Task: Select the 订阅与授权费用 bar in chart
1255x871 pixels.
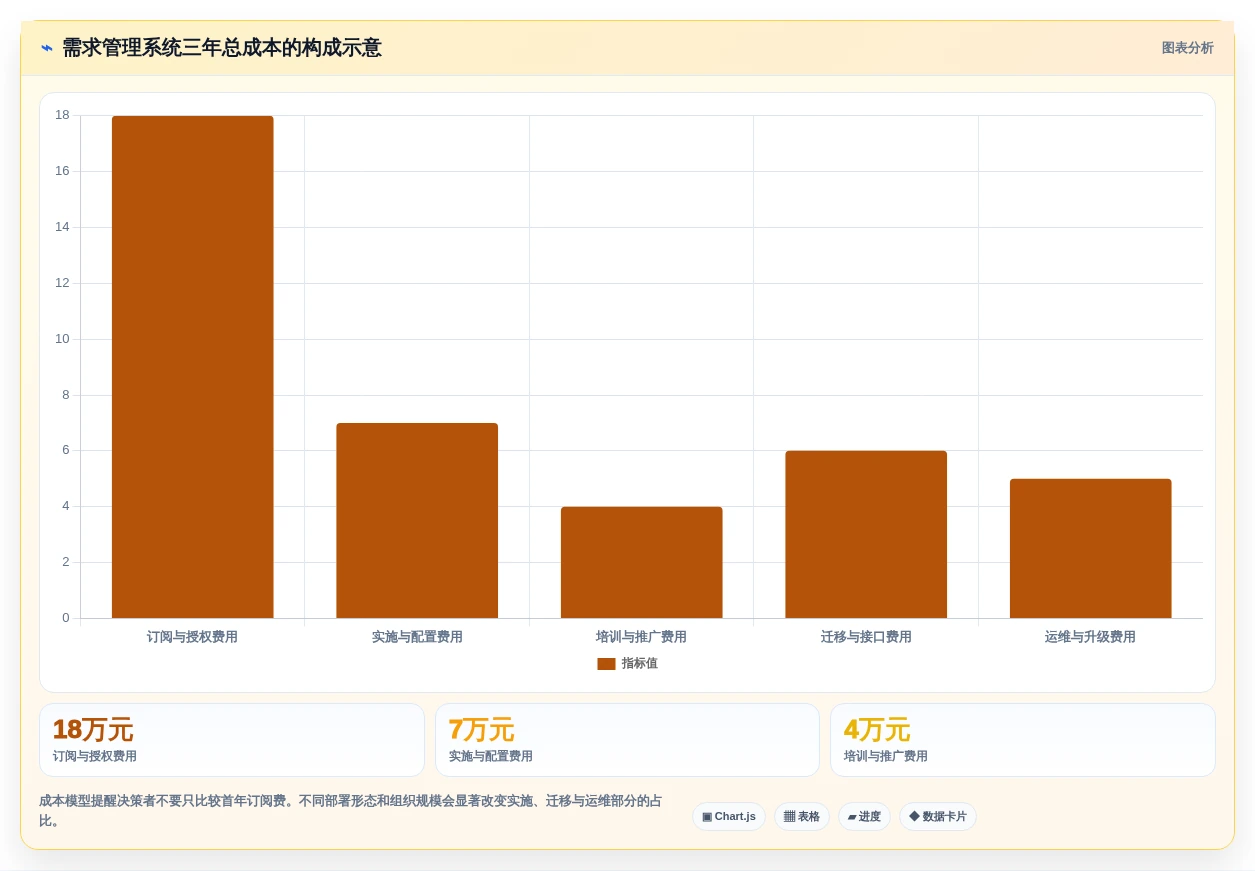Action: 192,367
